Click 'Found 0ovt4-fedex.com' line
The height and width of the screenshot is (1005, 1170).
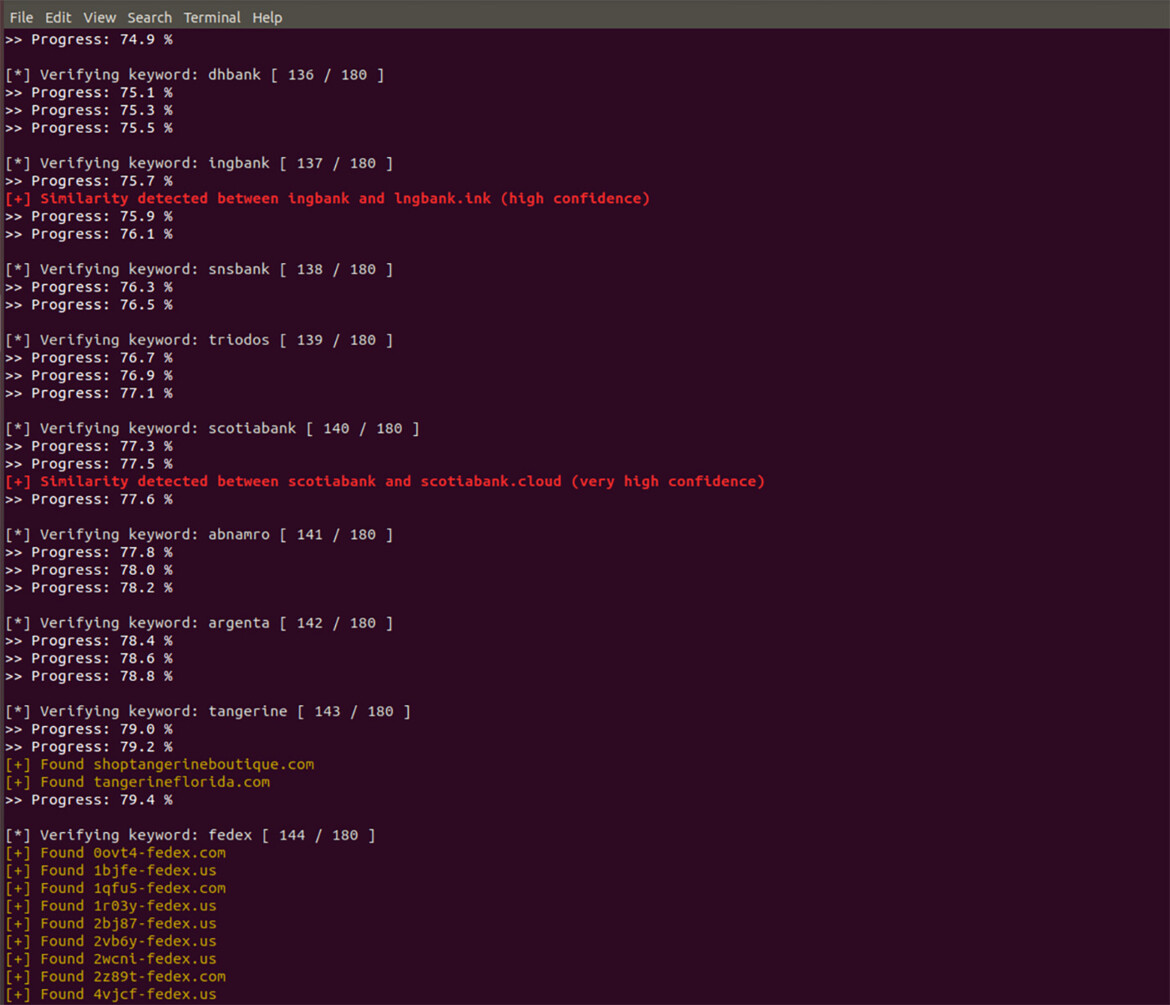pyautogui.click(x=116, y=853)
